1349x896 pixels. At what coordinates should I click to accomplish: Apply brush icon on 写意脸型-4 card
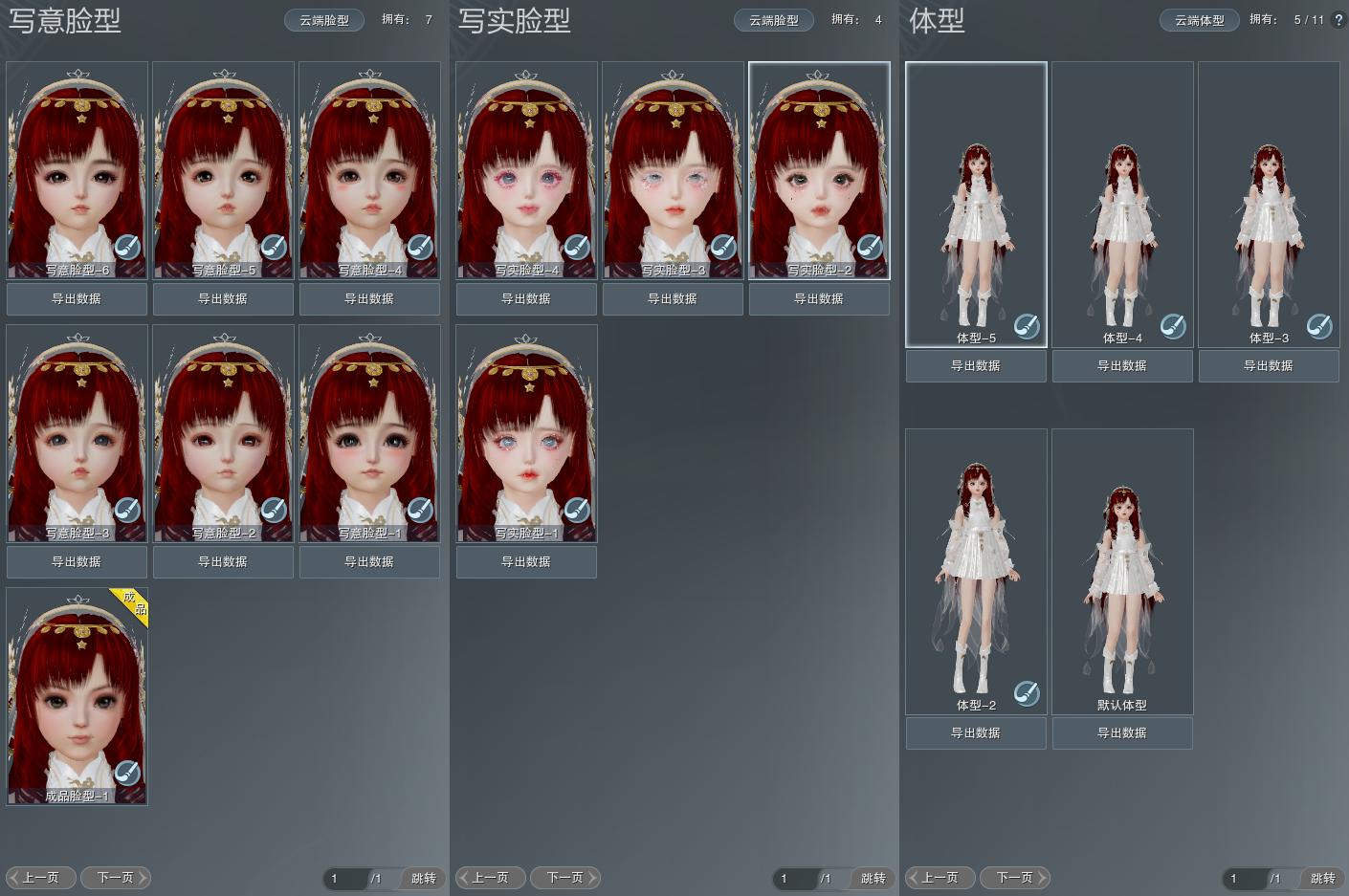(420, 247)
